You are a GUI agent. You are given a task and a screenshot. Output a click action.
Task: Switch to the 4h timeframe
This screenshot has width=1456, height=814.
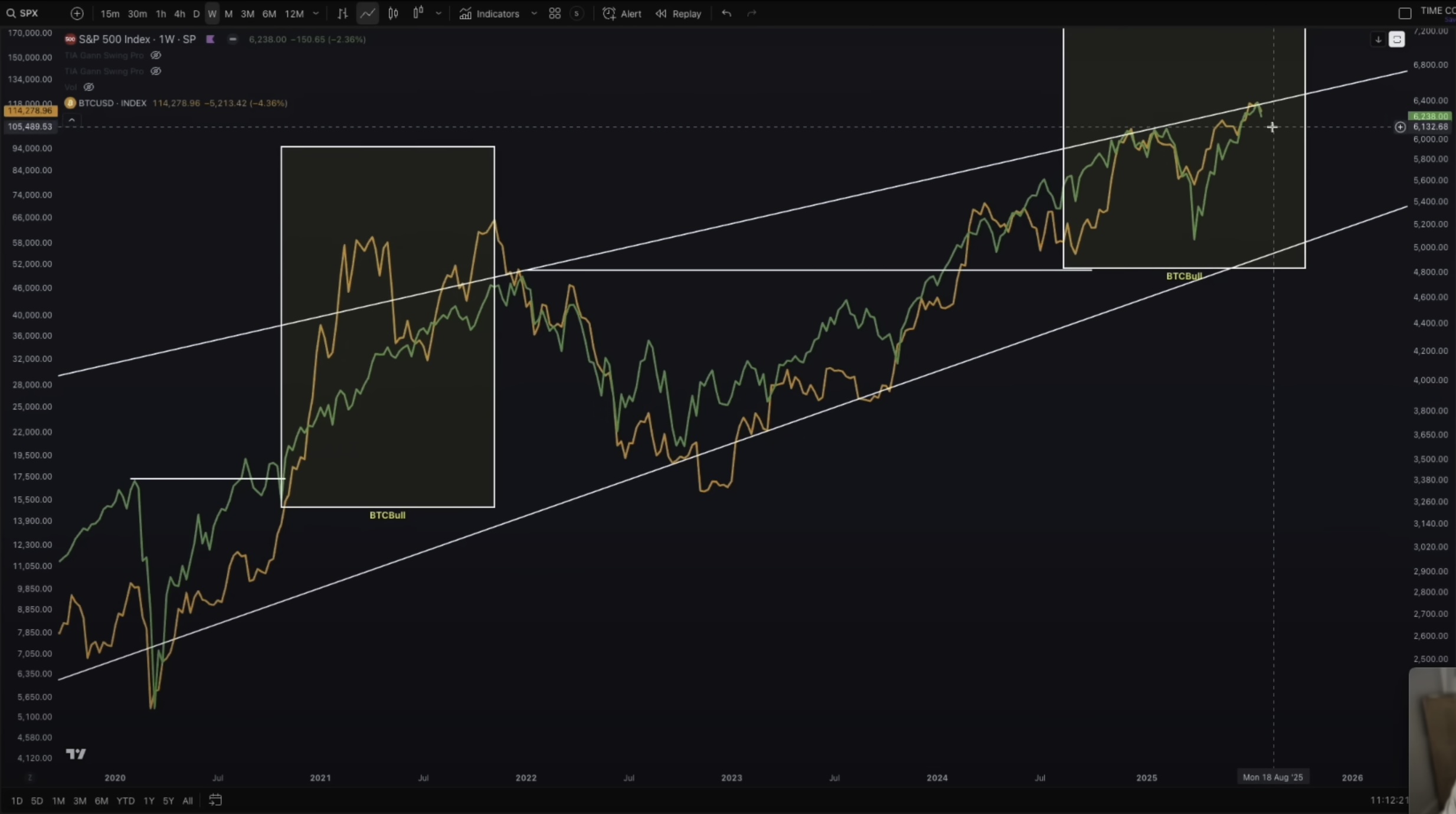(x=179, y=14)
